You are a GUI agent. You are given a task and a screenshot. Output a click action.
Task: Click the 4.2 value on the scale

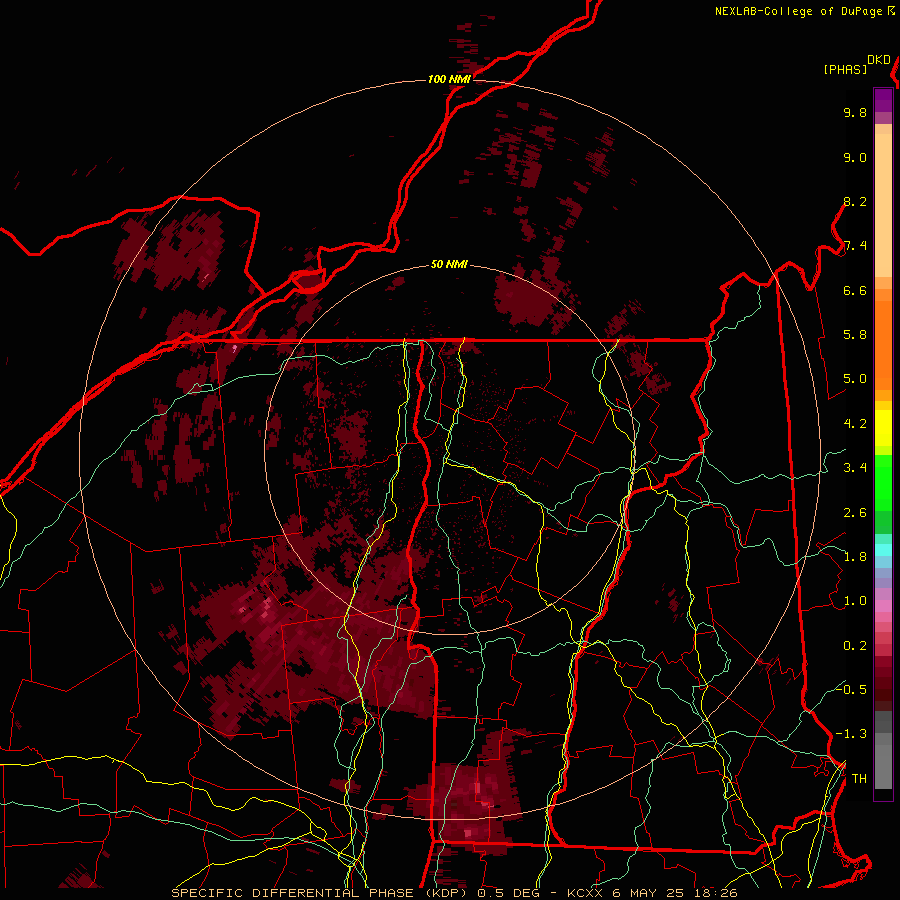coord(855,424)
